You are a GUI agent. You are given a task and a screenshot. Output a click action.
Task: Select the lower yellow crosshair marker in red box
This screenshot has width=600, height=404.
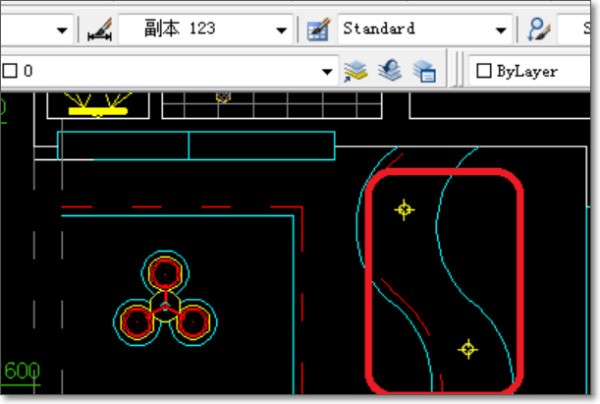tap(467, 349)
